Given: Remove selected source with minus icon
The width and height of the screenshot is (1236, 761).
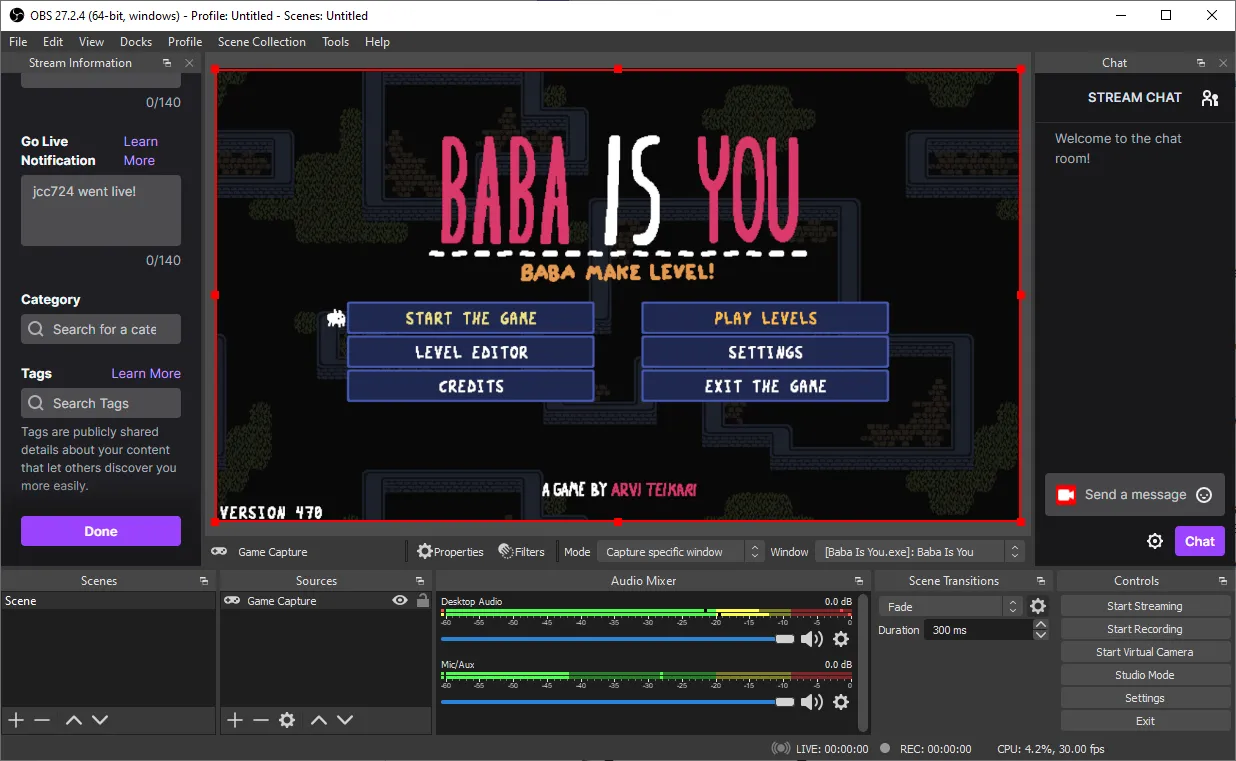Looking at the screenshot, I should coord(261,720).
